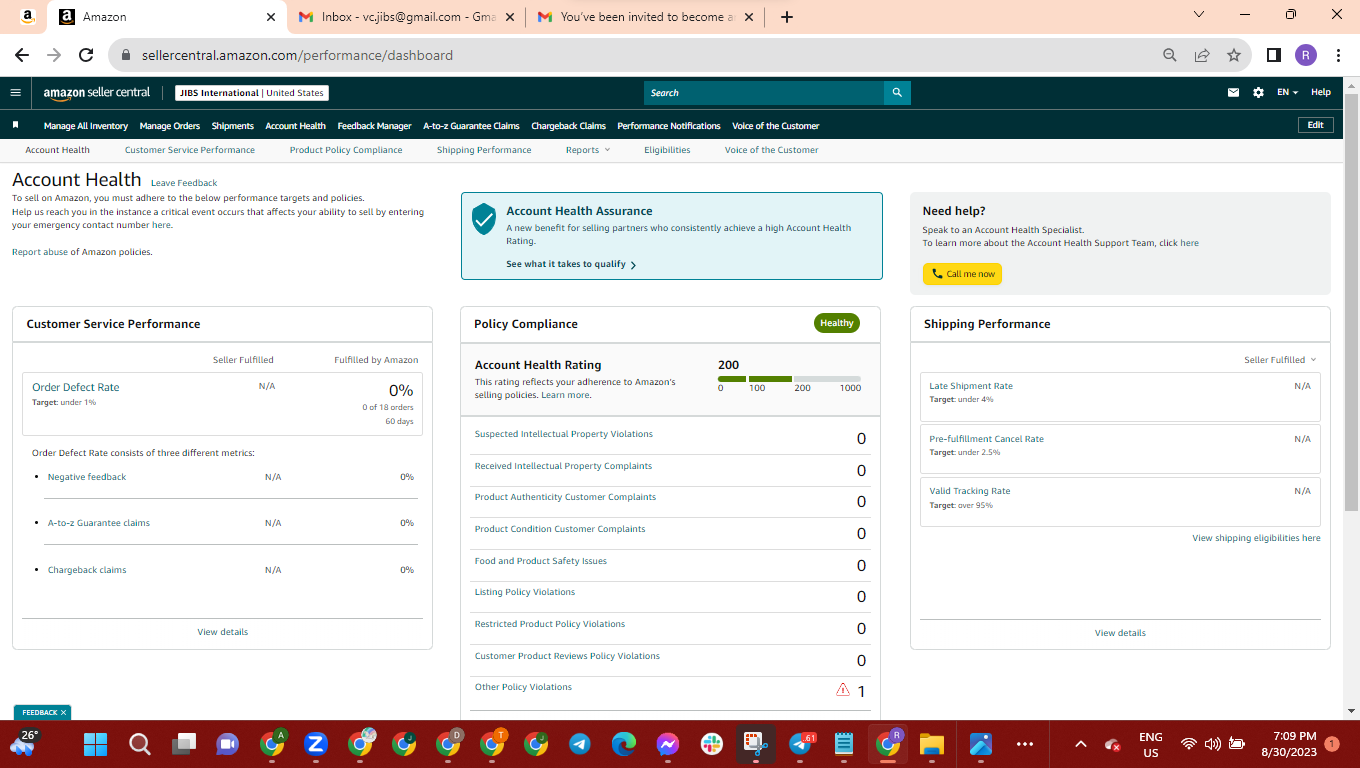Viewport: 1360px width, 768px height.
Task: Open Customer Service Performance tab
Action: (x=190, y=150)
